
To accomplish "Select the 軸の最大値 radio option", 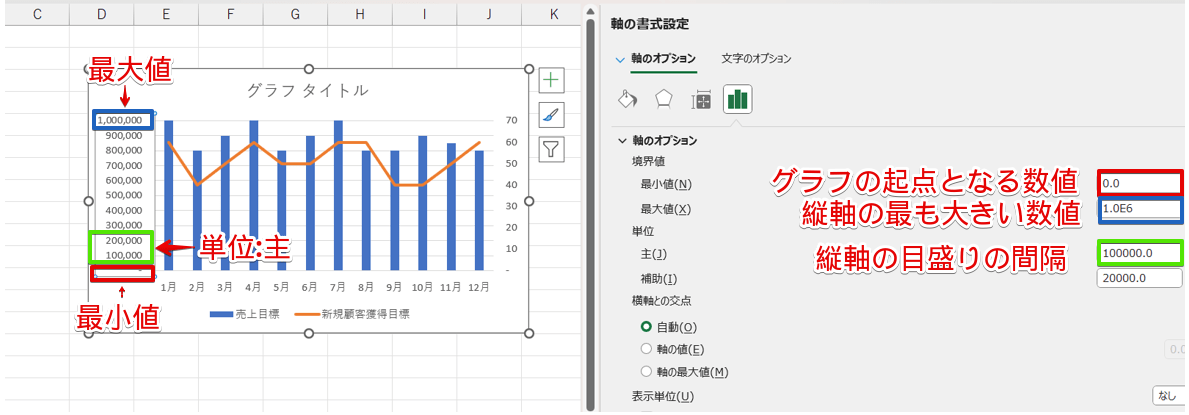I will (646, 372).
